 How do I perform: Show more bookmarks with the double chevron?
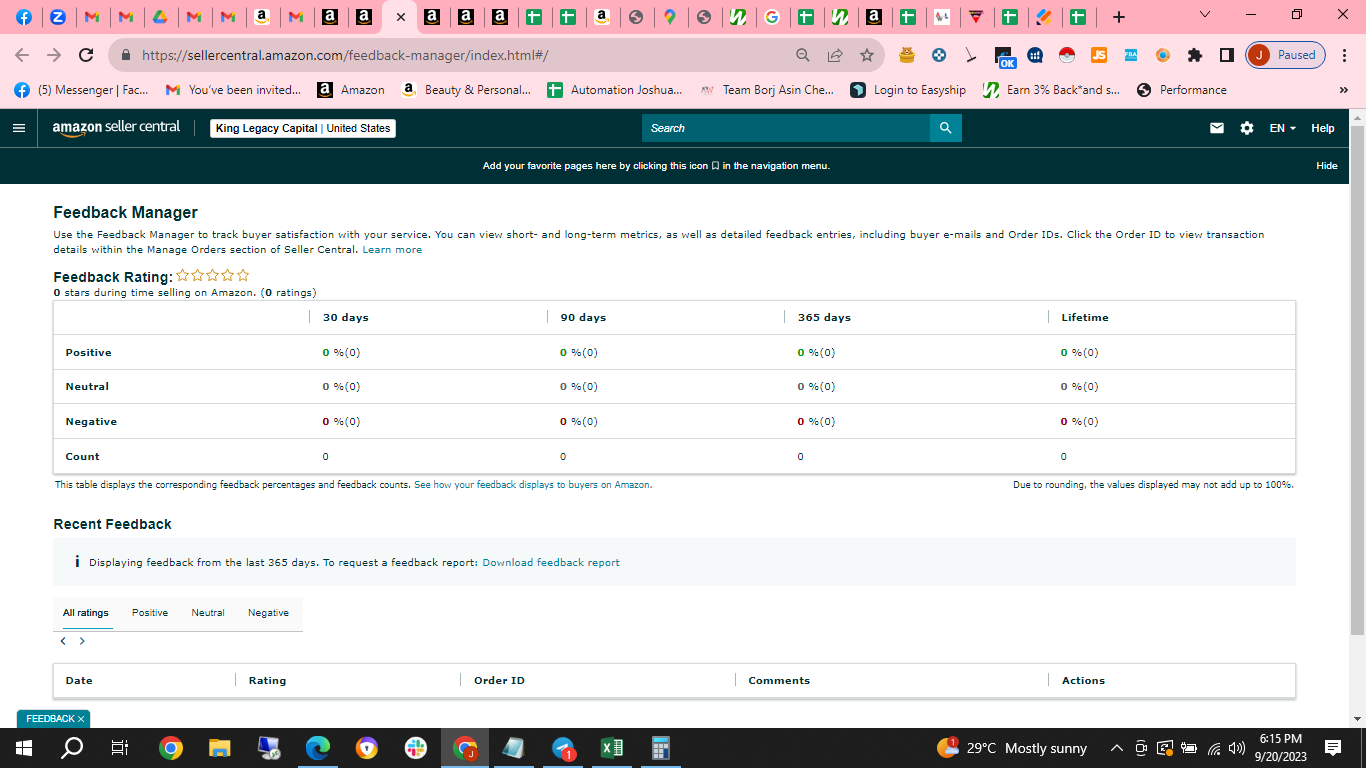click(x=1343, y=90)
